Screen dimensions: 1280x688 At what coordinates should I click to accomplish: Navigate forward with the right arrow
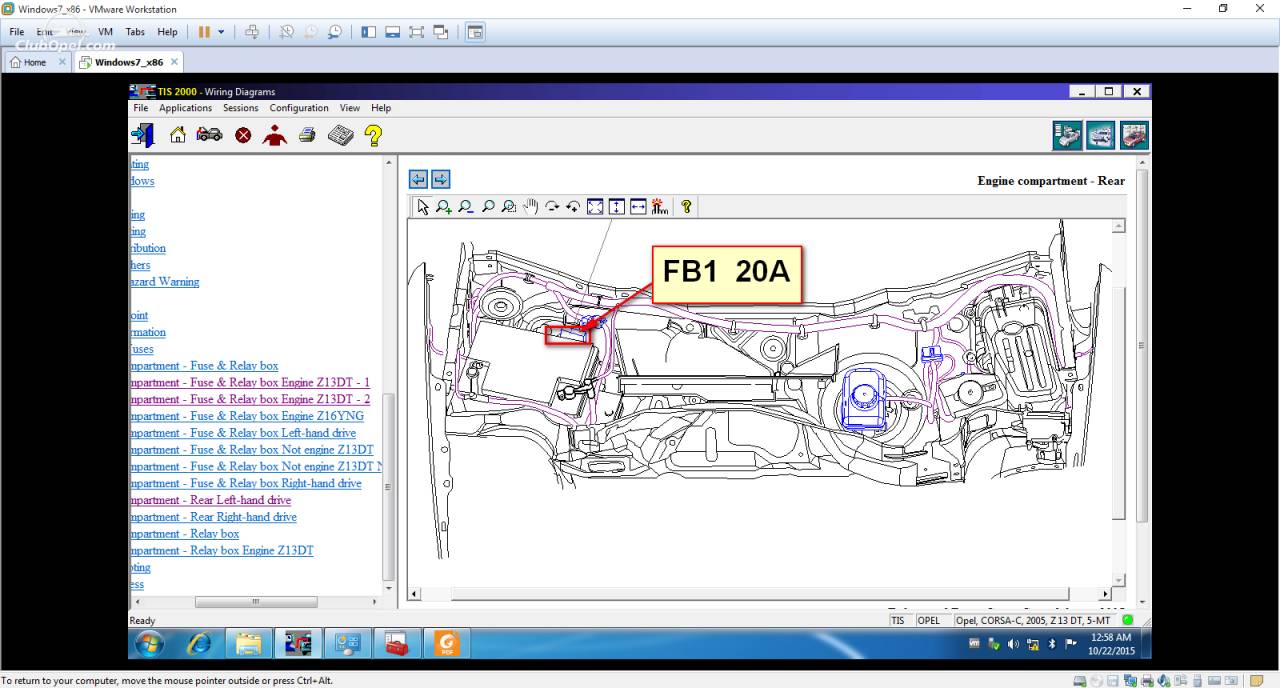pyautogui.click(x=440, y=179)
